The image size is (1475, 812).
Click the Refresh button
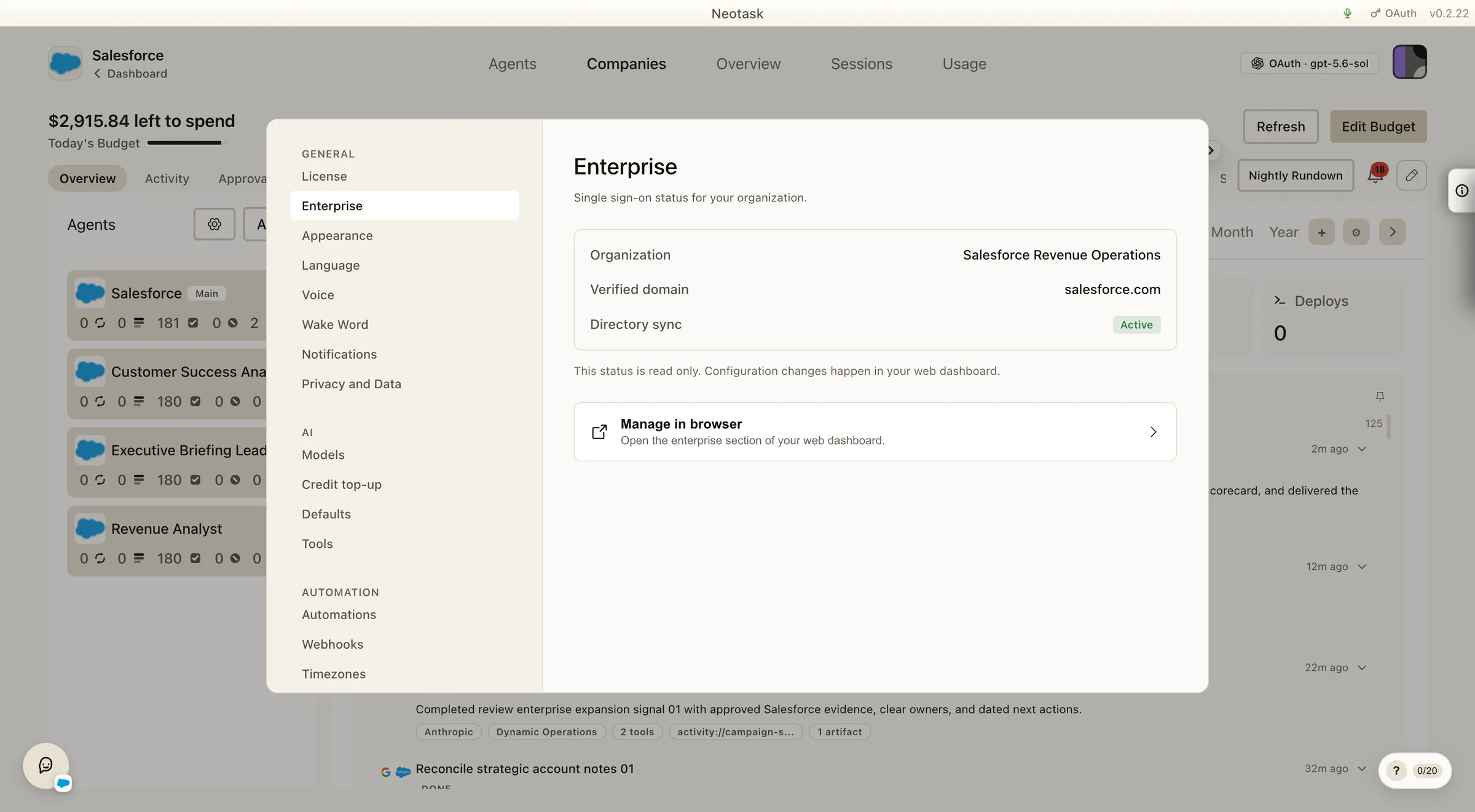1280,127
